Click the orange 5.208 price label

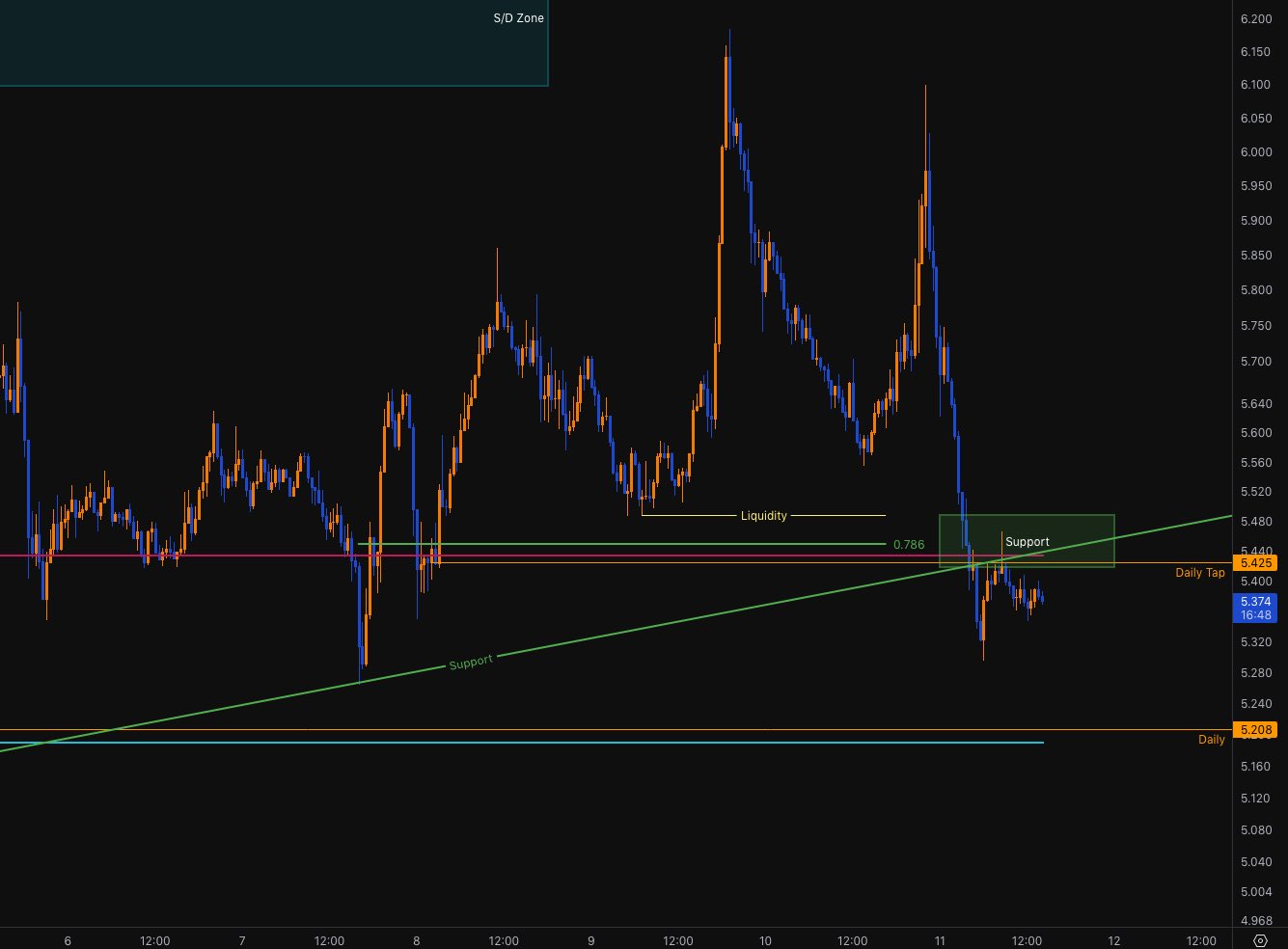1255,730
